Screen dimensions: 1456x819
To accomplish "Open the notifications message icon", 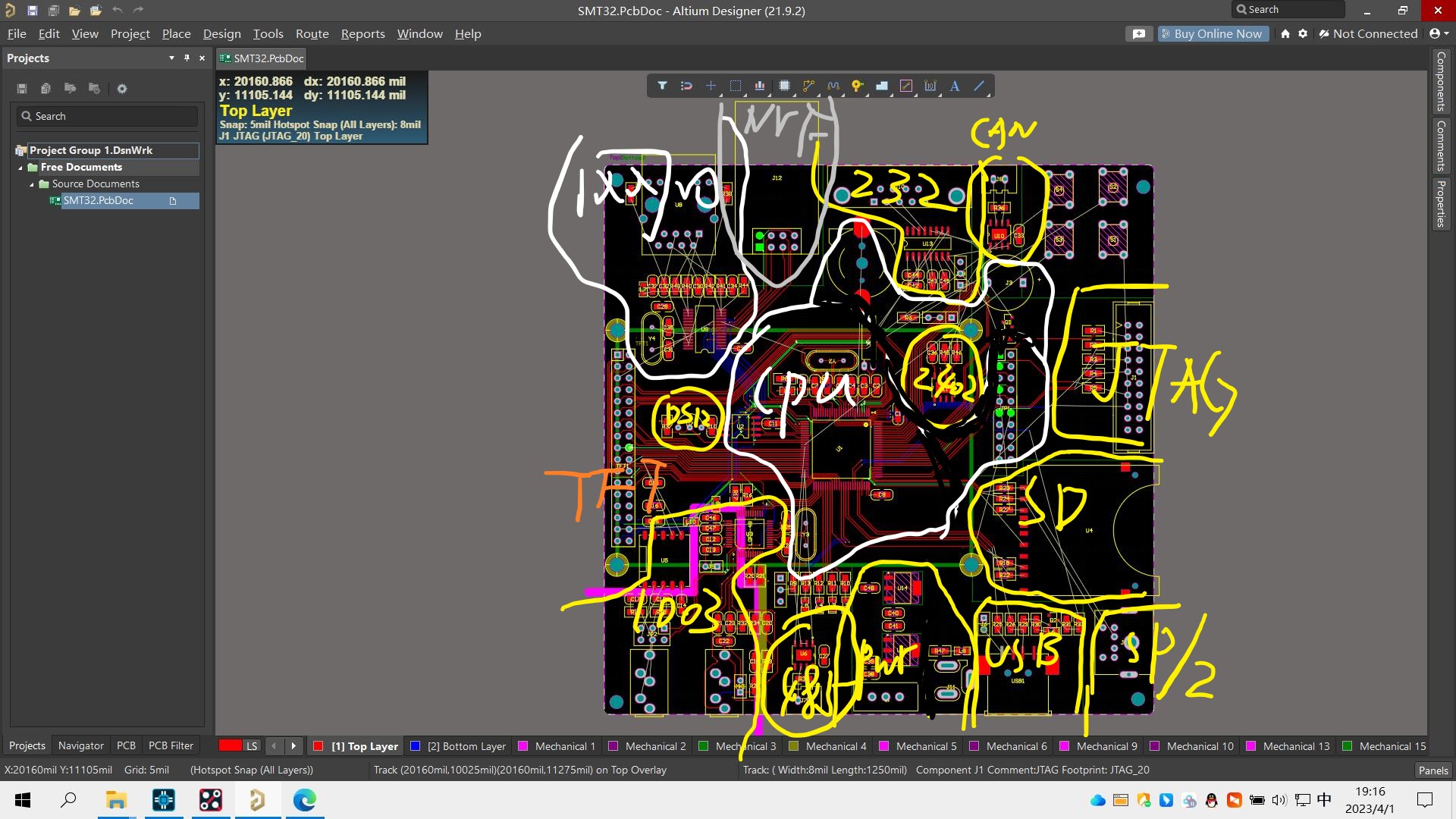I will tap(1139, 34).
